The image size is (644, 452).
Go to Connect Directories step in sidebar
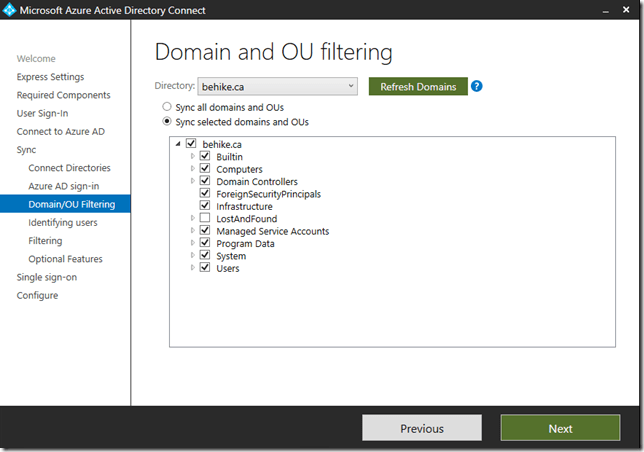[69, 168]
